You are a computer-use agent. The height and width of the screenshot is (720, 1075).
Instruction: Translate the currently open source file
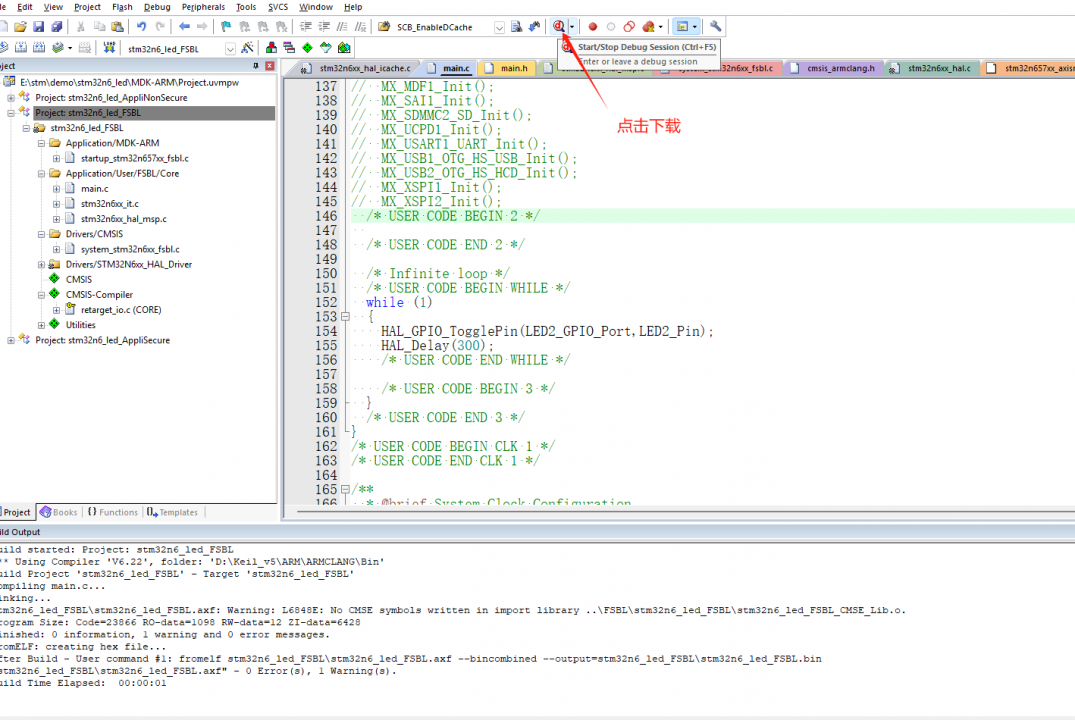[6, 46]
